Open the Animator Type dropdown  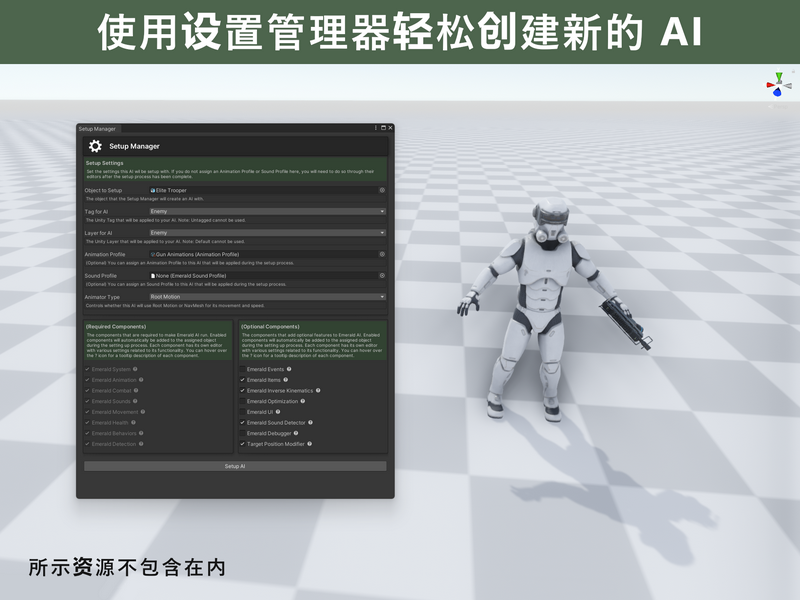267,296
